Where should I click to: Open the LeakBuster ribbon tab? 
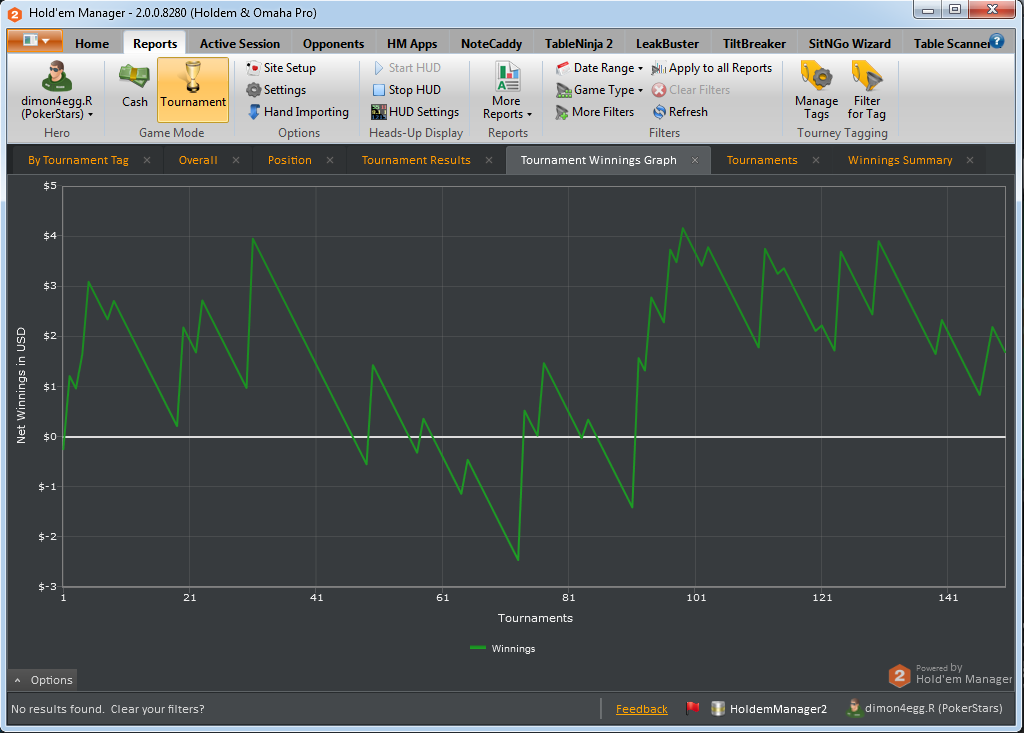[667, 44]
